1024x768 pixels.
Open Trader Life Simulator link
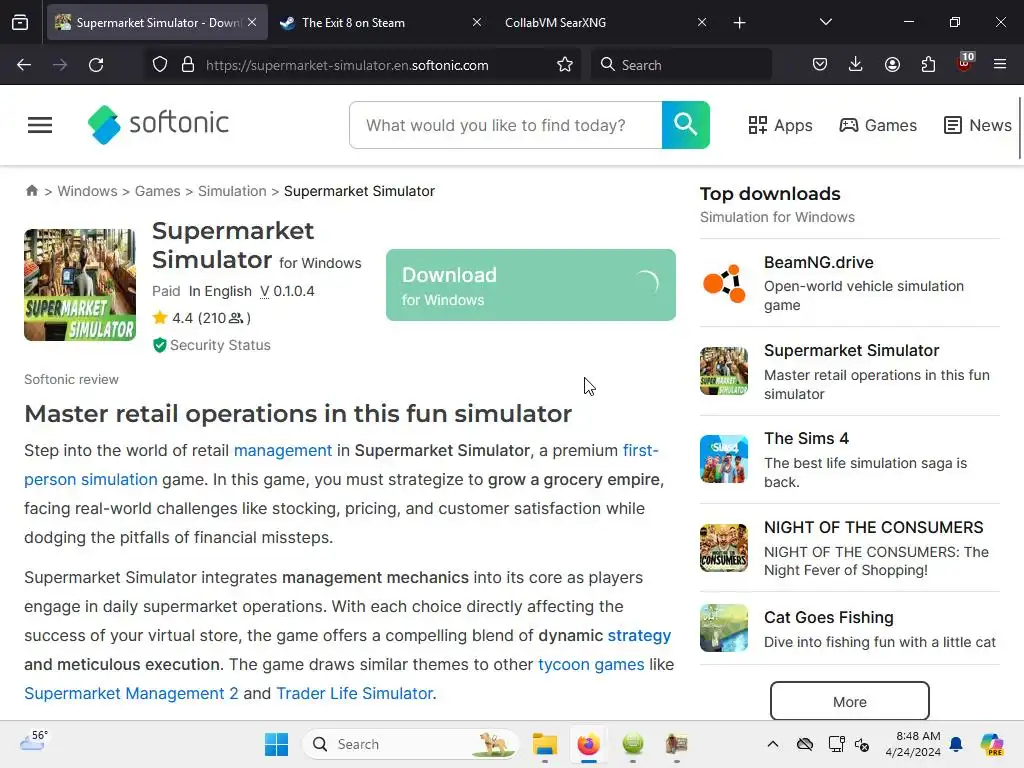click(x=355, y=693)
